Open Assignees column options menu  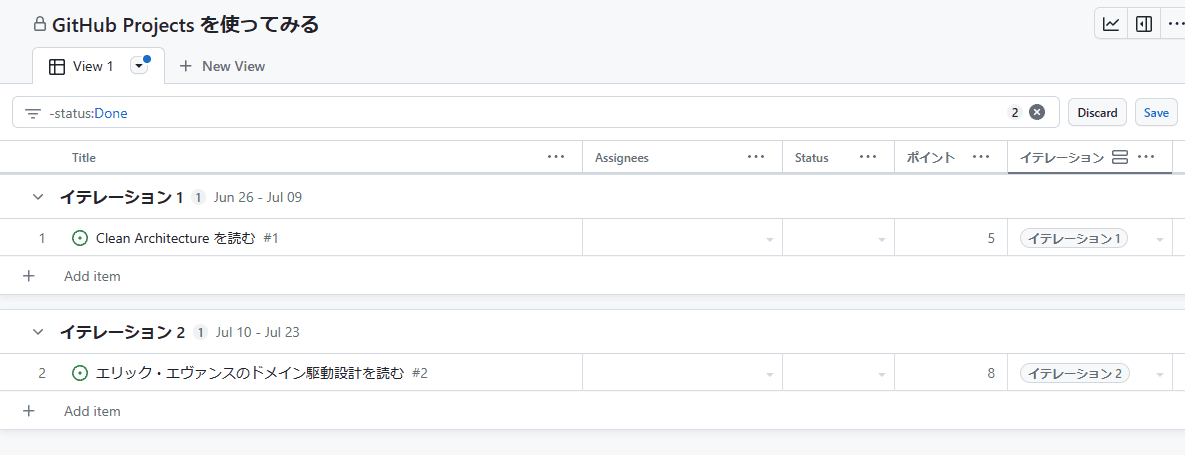point(756,157)
